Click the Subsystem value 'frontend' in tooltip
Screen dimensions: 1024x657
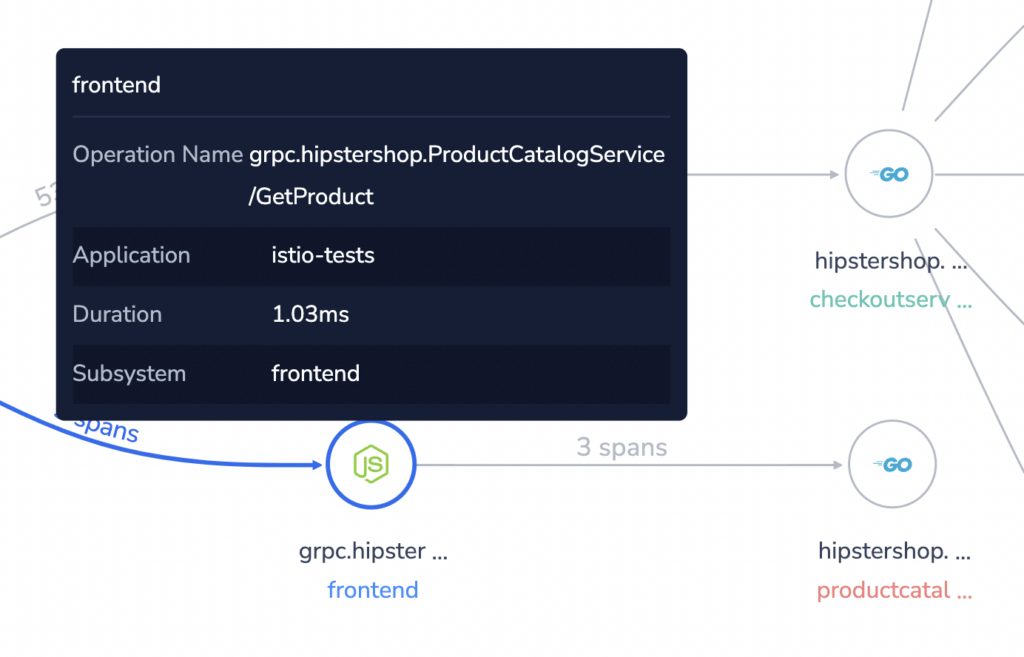coord(315,374)
